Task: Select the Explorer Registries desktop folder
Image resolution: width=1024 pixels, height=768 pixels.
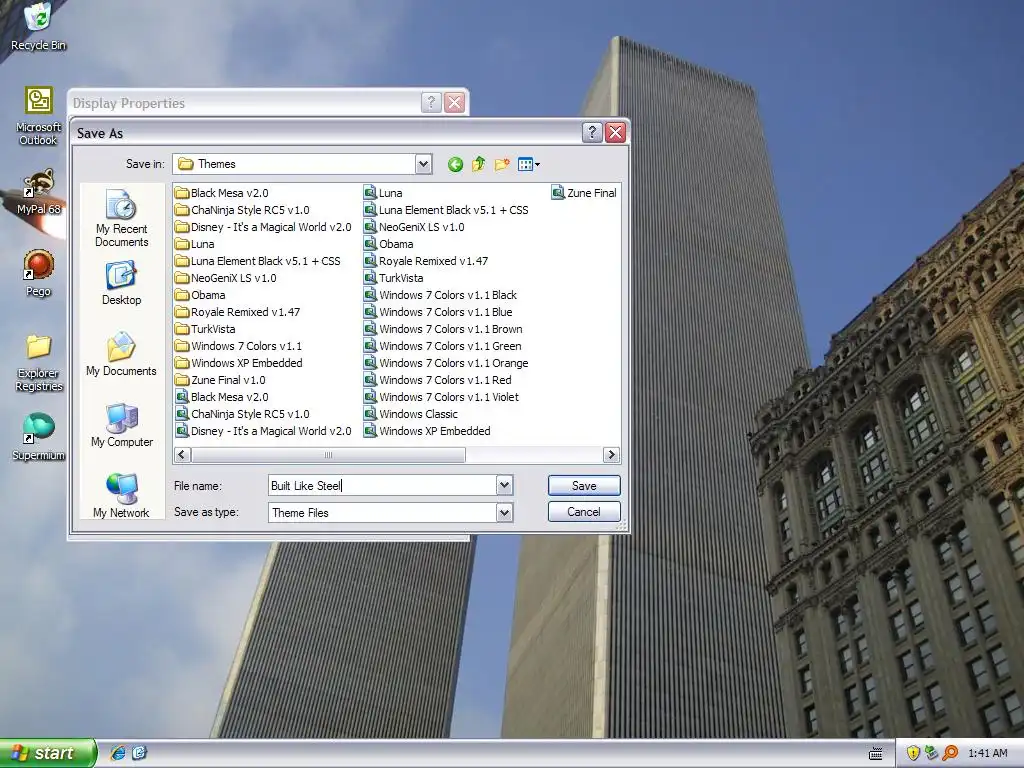Action: pyautogui.click(x=39, y=362)
